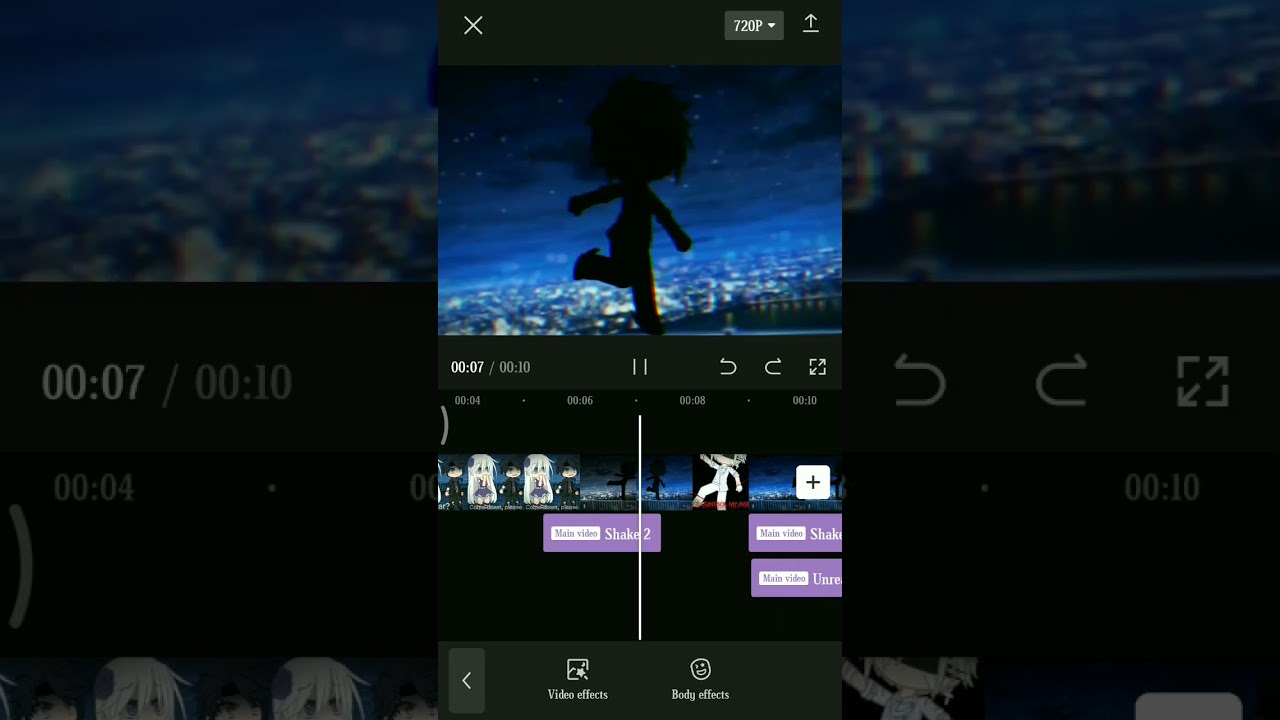Open the 720P resolution dropdown
The image size is (1280, 720).
pyautogui.click(x=754, y=26)
